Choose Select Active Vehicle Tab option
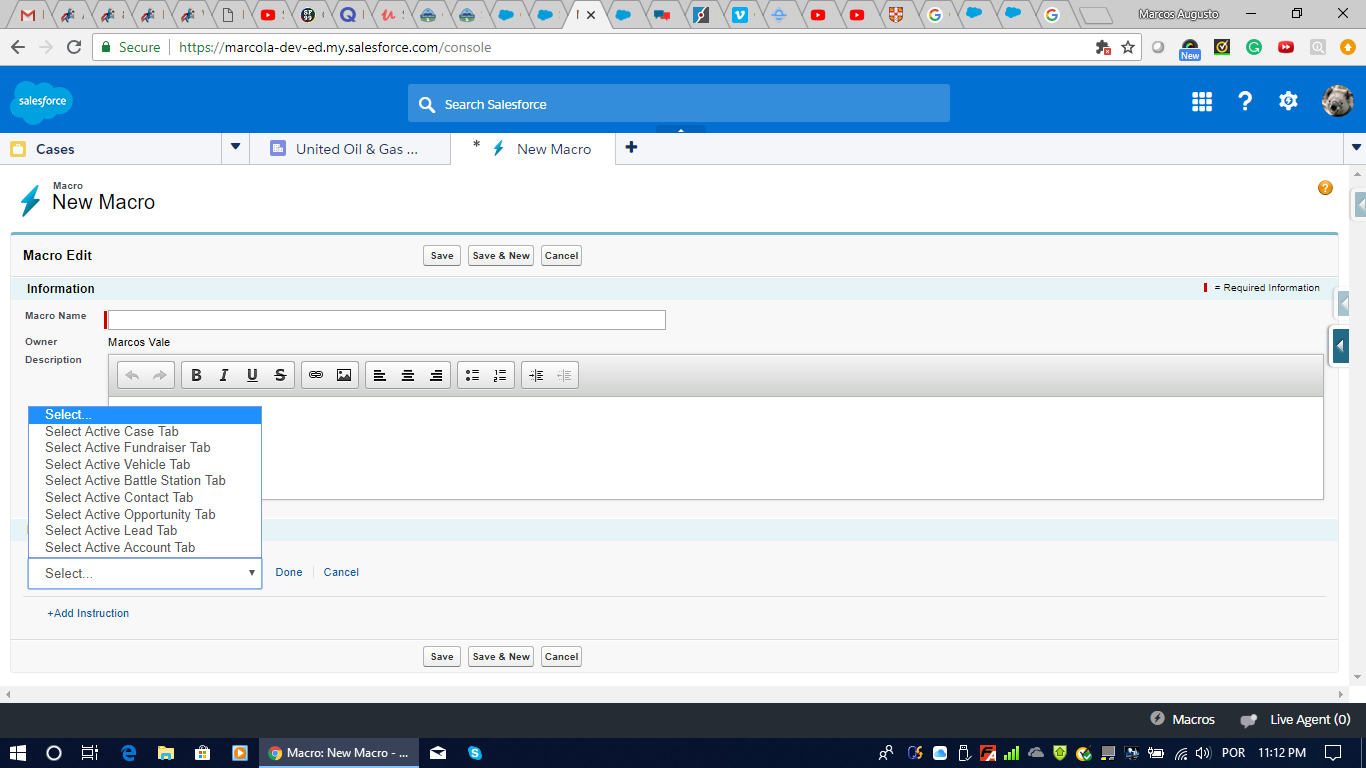This screenshot has height=768, width=1366. (x=145, y=464)
